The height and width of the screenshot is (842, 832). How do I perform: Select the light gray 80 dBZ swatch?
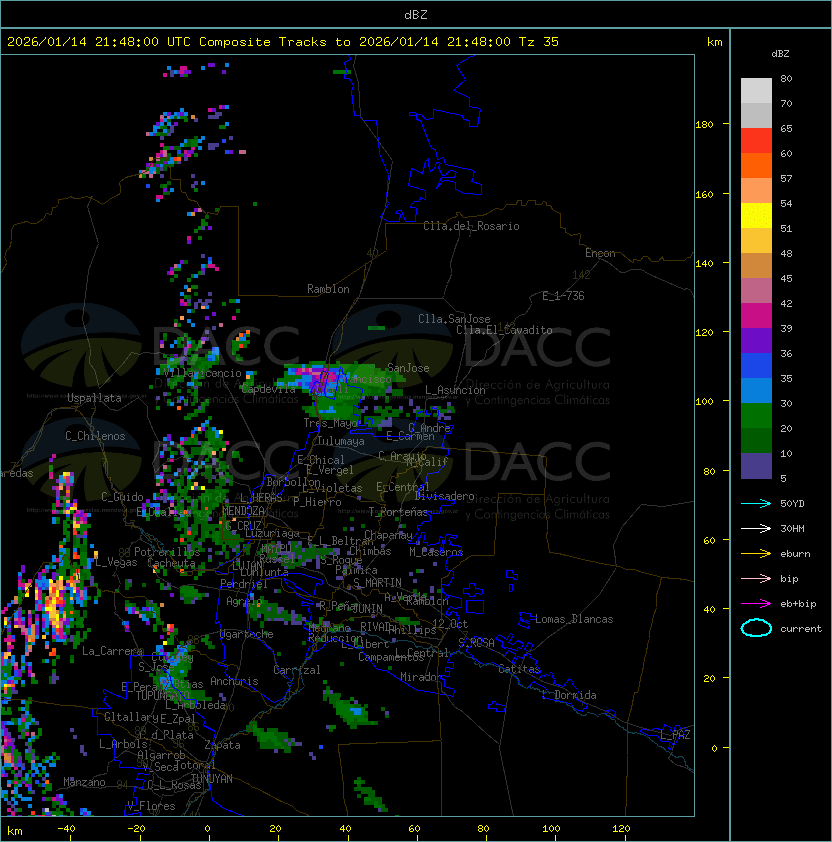[756, 90]
